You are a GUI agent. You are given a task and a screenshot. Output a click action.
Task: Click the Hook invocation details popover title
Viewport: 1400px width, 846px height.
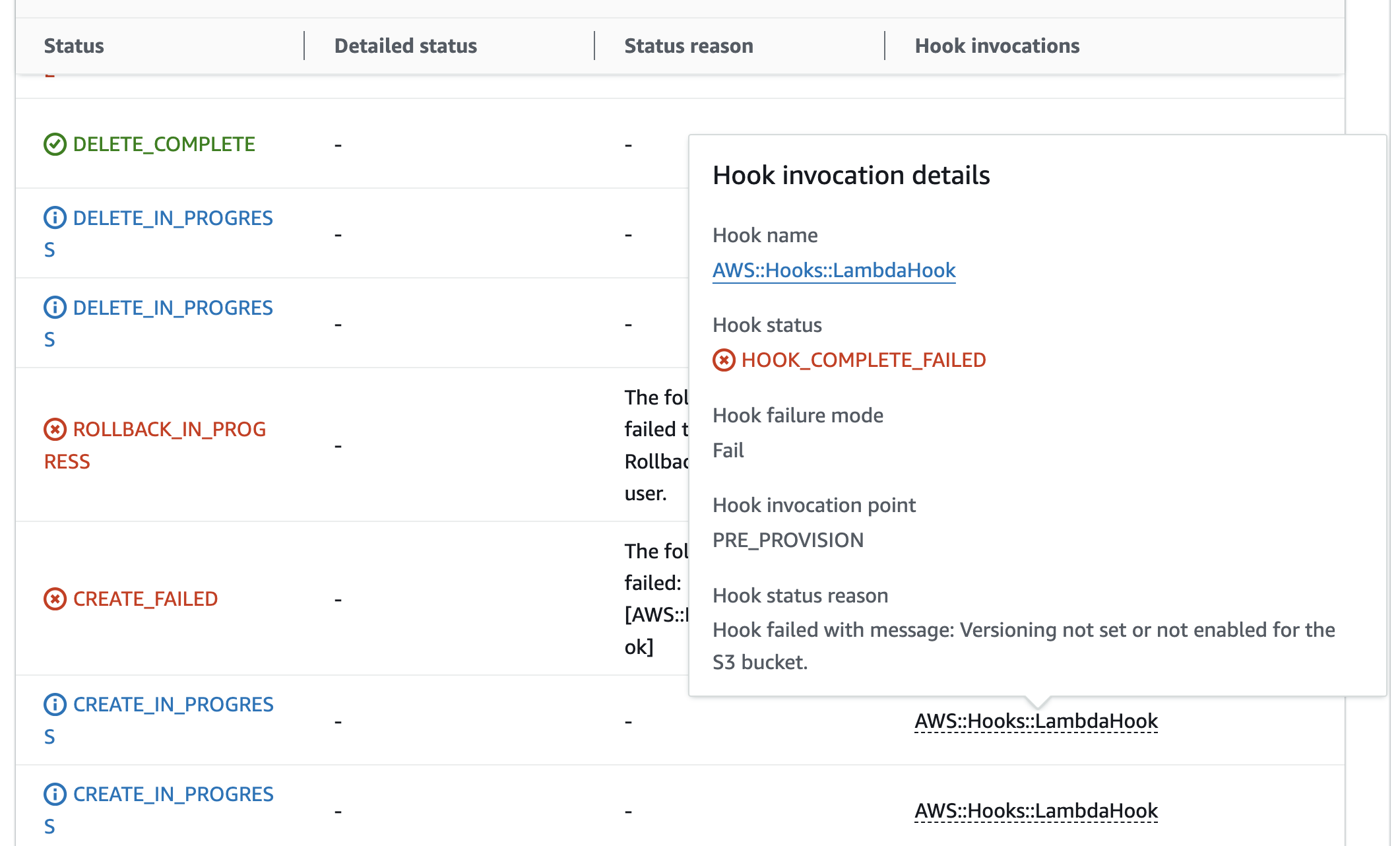[x=851, y=175]
